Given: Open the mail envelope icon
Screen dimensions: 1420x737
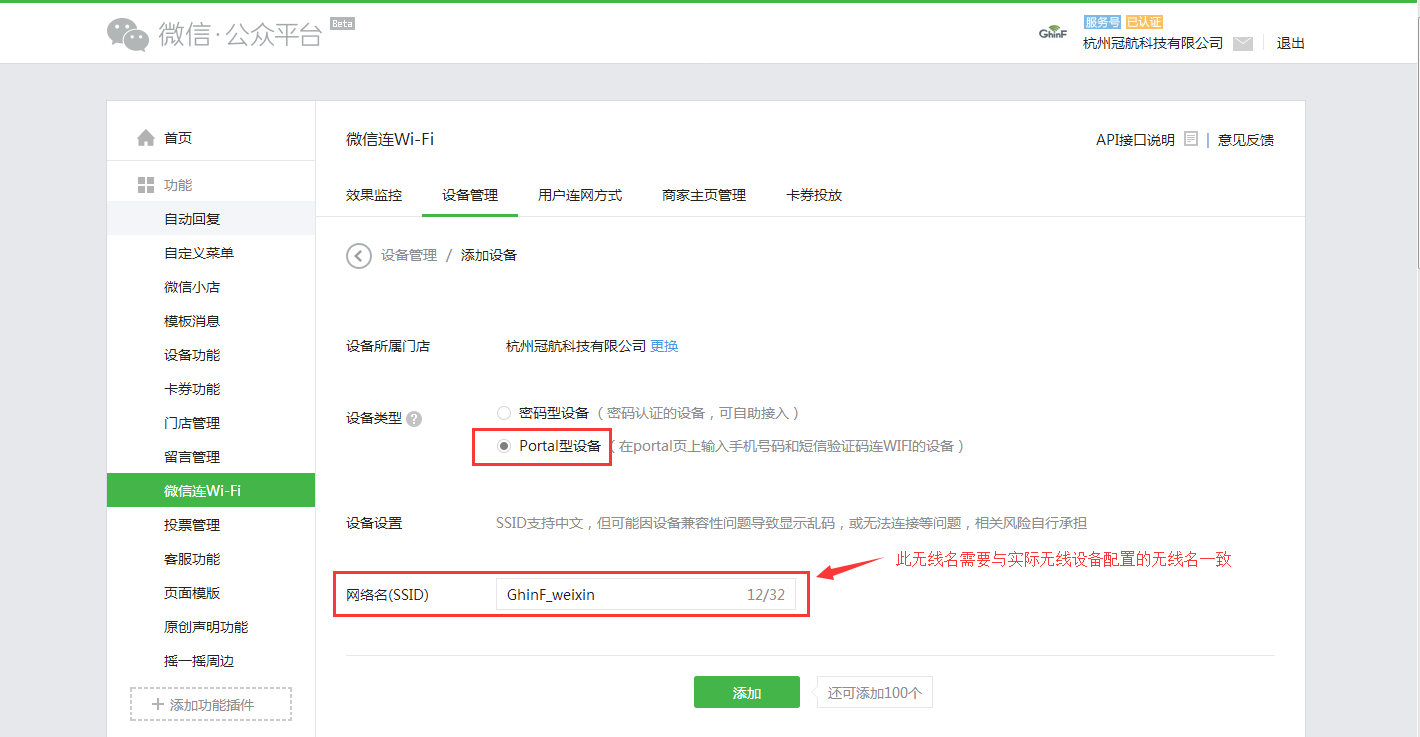Looking at the screenshot, I should click(1243, 44).
